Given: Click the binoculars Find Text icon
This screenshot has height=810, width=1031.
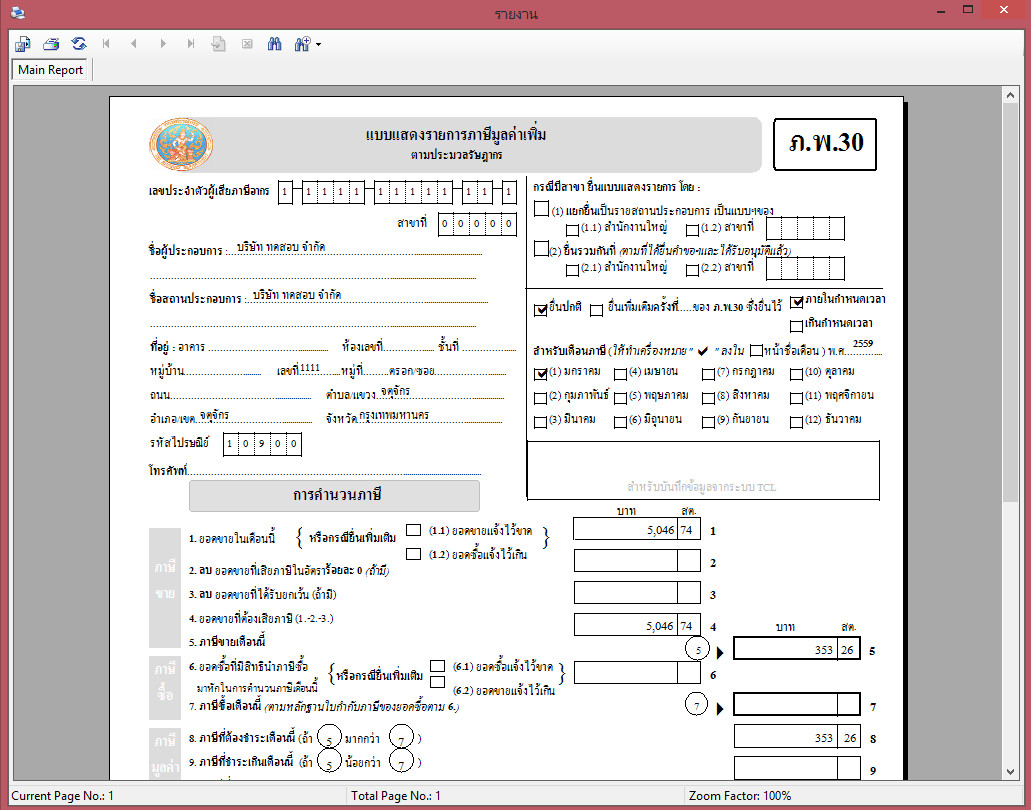Looking at the screenshot, I should (x=275, y=44).
